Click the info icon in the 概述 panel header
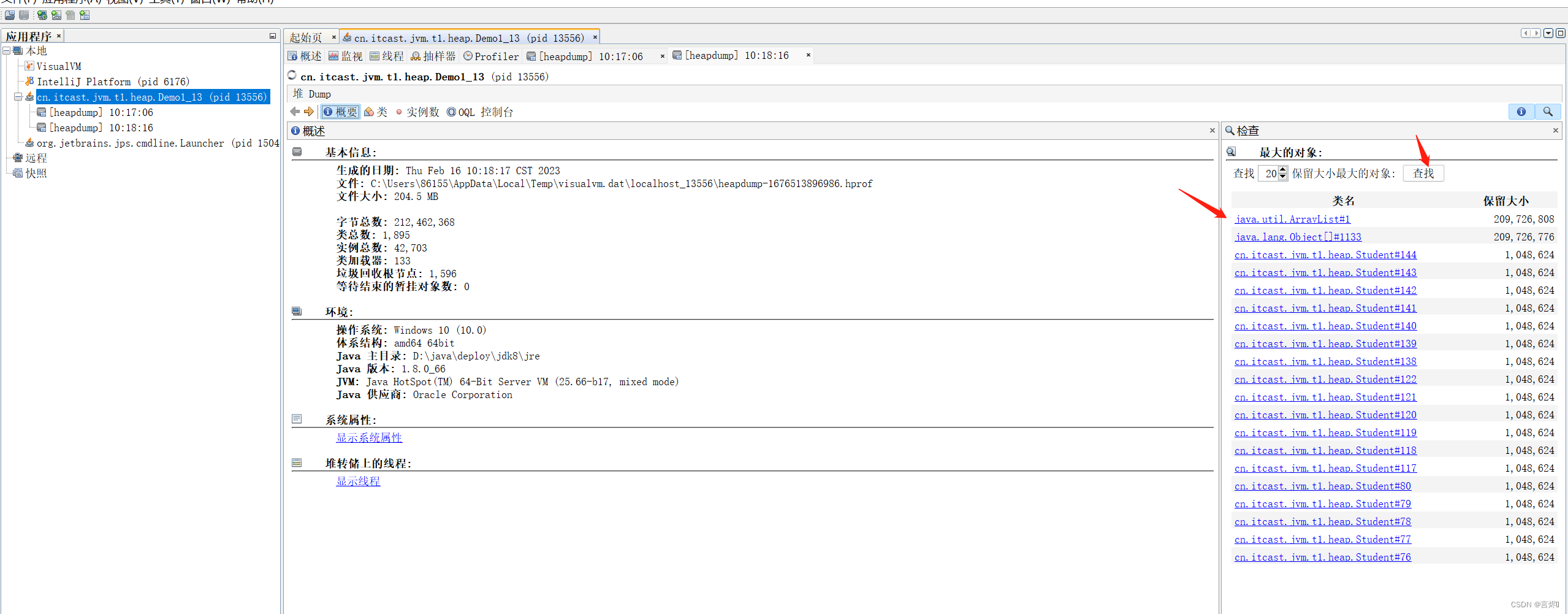Screen dimensions: 1568x614 295,131
